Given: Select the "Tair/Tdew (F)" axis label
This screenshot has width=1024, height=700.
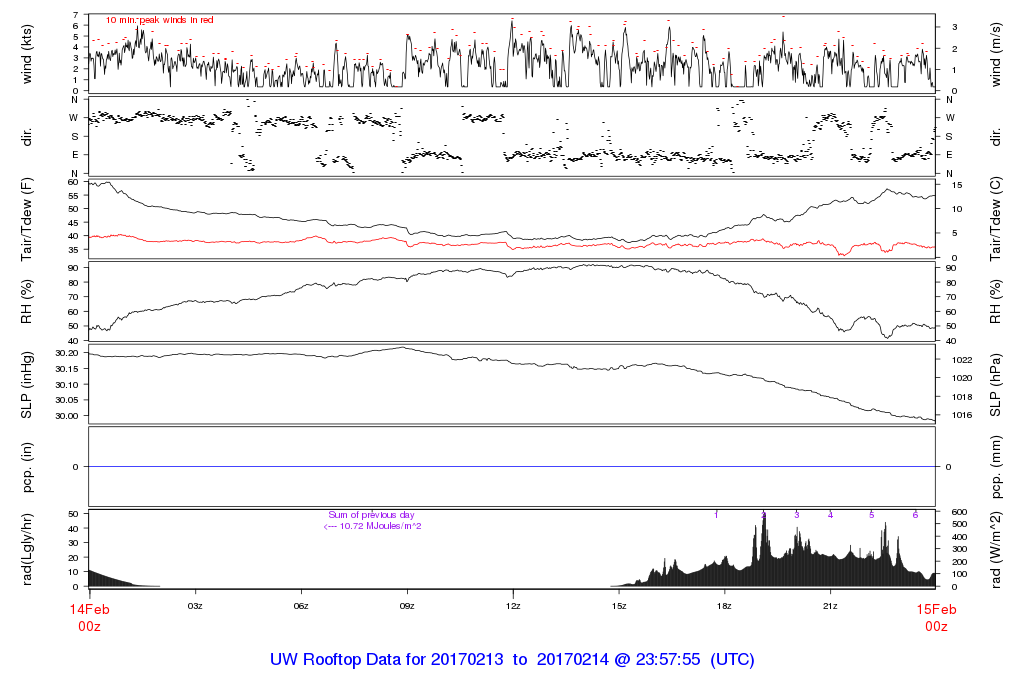Looking at the screenshot, I should tap(27, 218).
